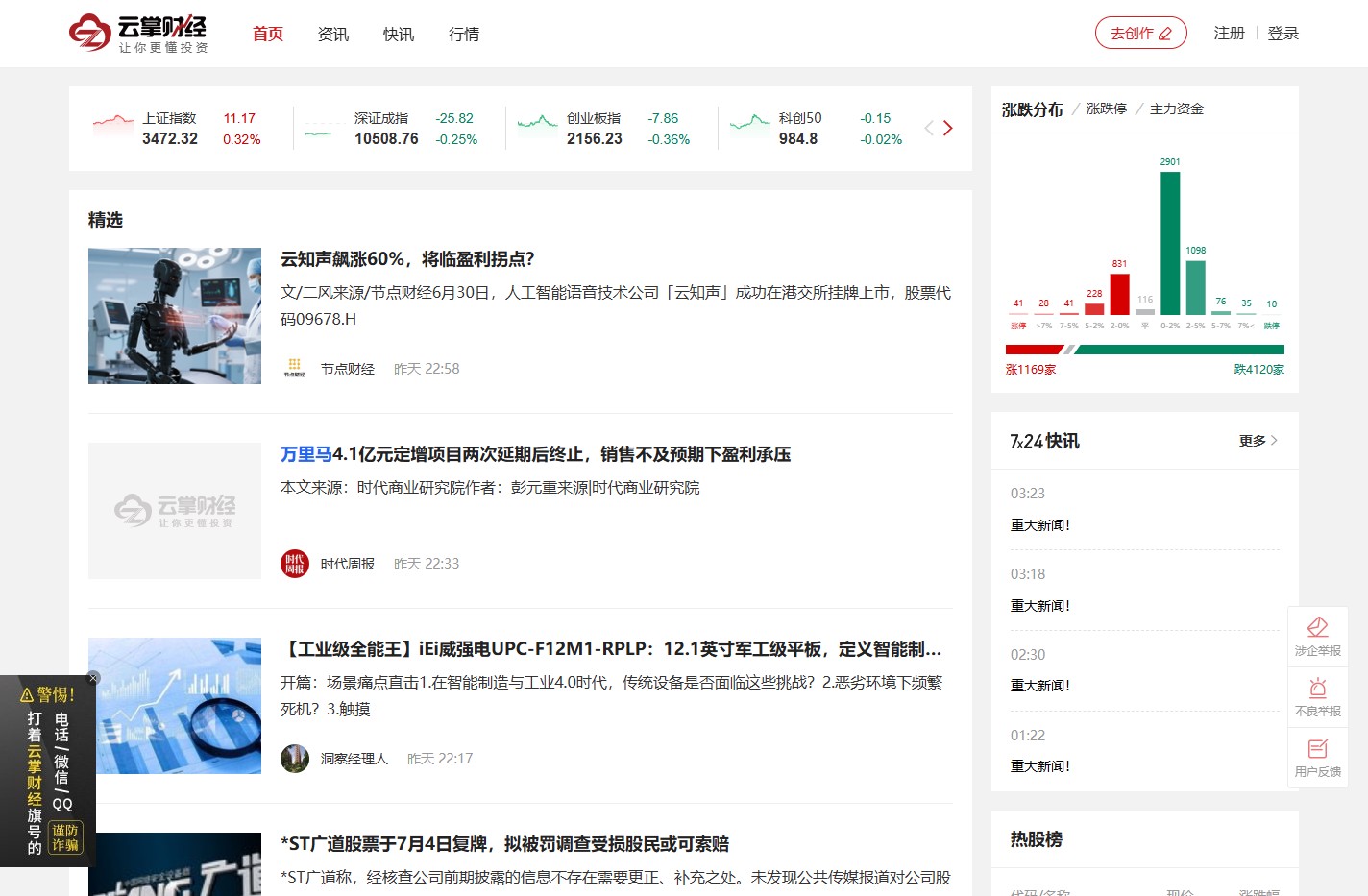Open the 上证指数 mini chart
Image resolution: width=1368 pixels, height=896 pixels.
pyautogui.click(x=112, y=126)
